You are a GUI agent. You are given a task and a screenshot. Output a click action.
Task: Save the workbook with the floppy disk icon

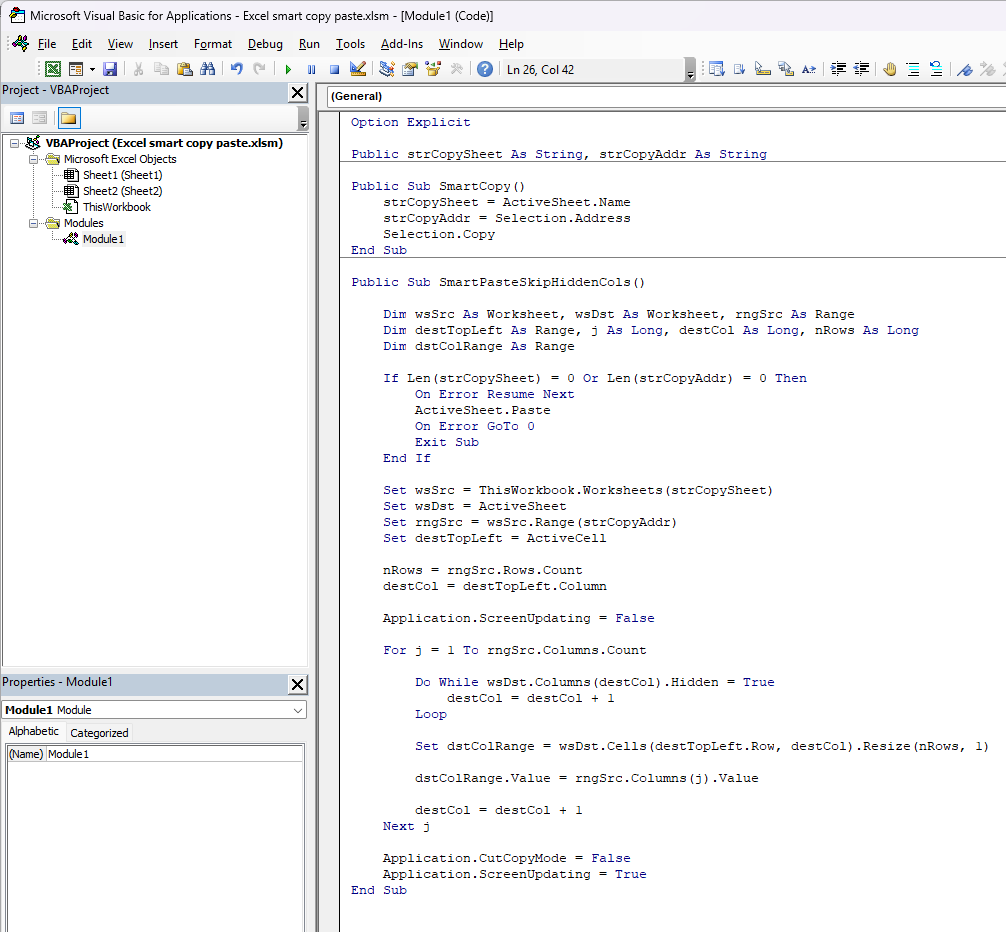[110, 69]
